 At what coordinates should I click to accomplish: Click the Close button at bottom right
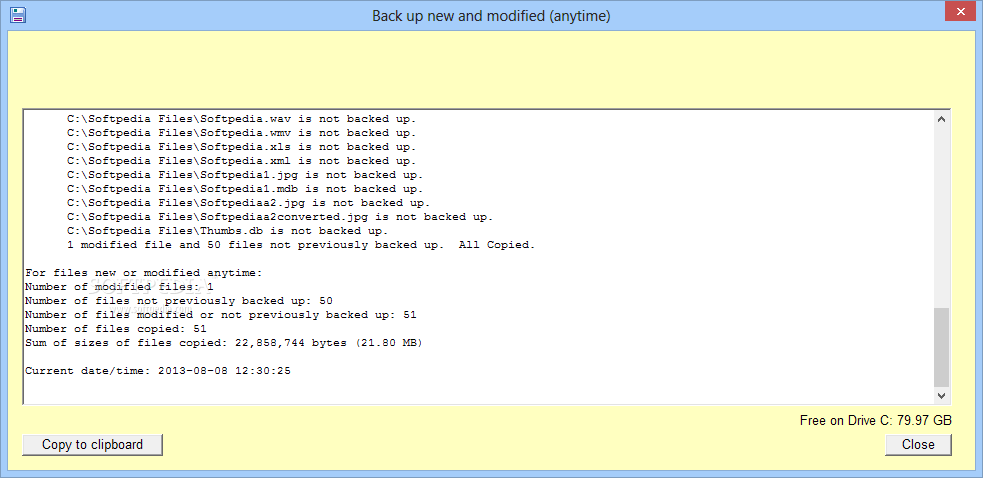pyautogui.click(x=918, y=445)
